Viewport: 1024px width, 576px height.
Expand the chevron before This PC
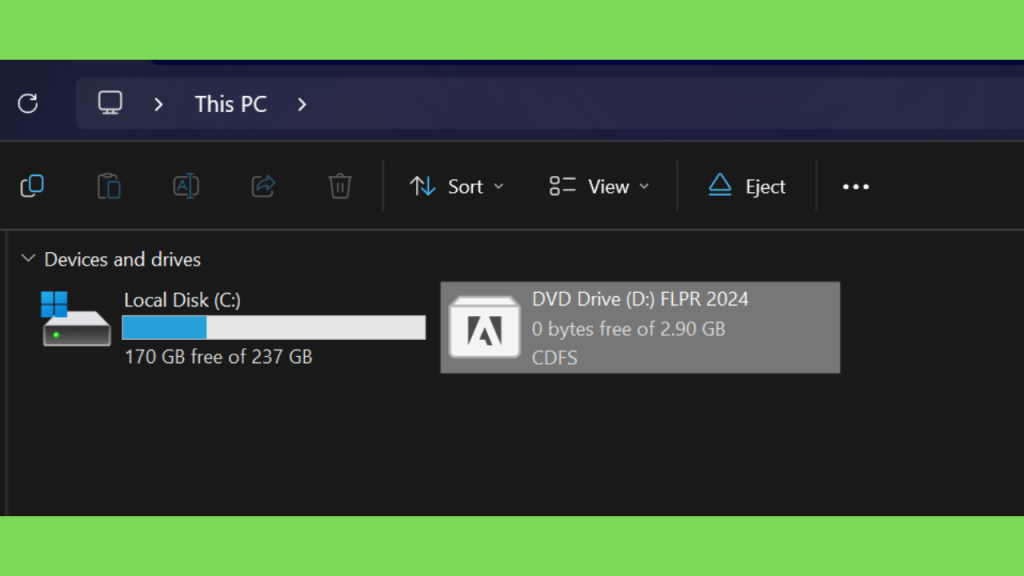[x=159, y=104]
